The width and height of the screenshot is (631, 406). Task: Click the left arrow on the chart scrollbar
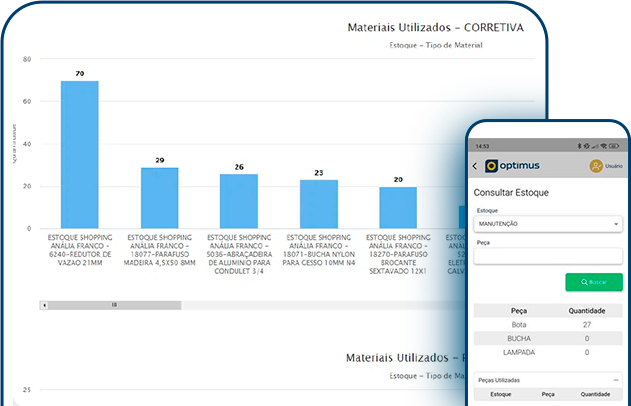[x=43, y=303]
